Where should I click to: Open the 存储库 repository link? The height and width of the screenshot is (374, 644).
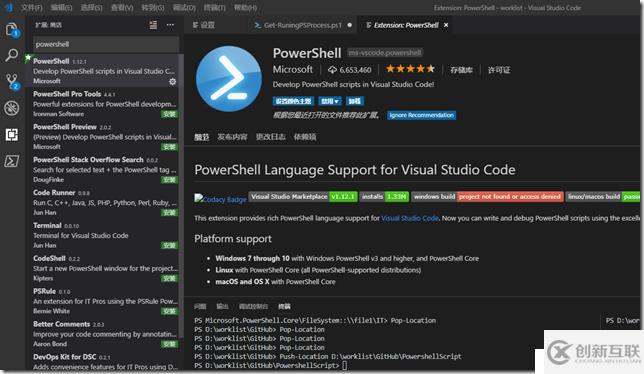pos(462,70)
